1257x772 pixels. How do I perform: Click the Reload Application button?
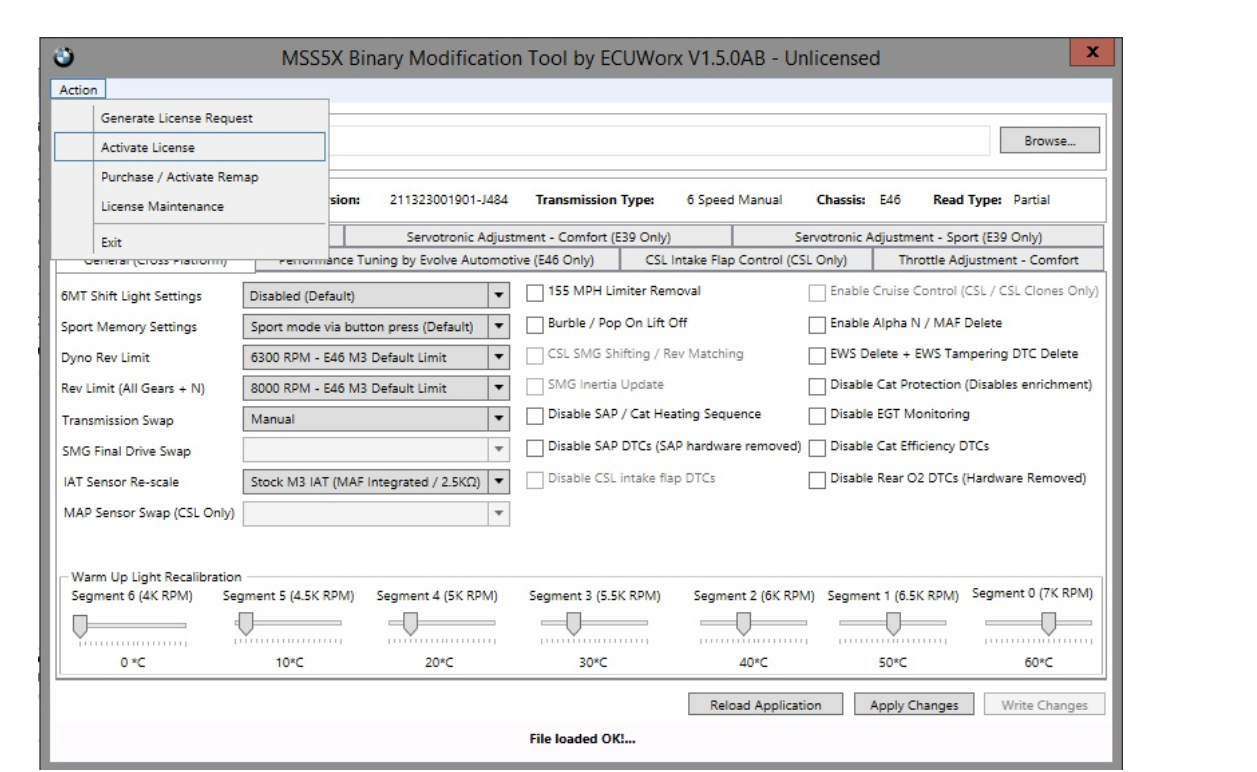765,705
